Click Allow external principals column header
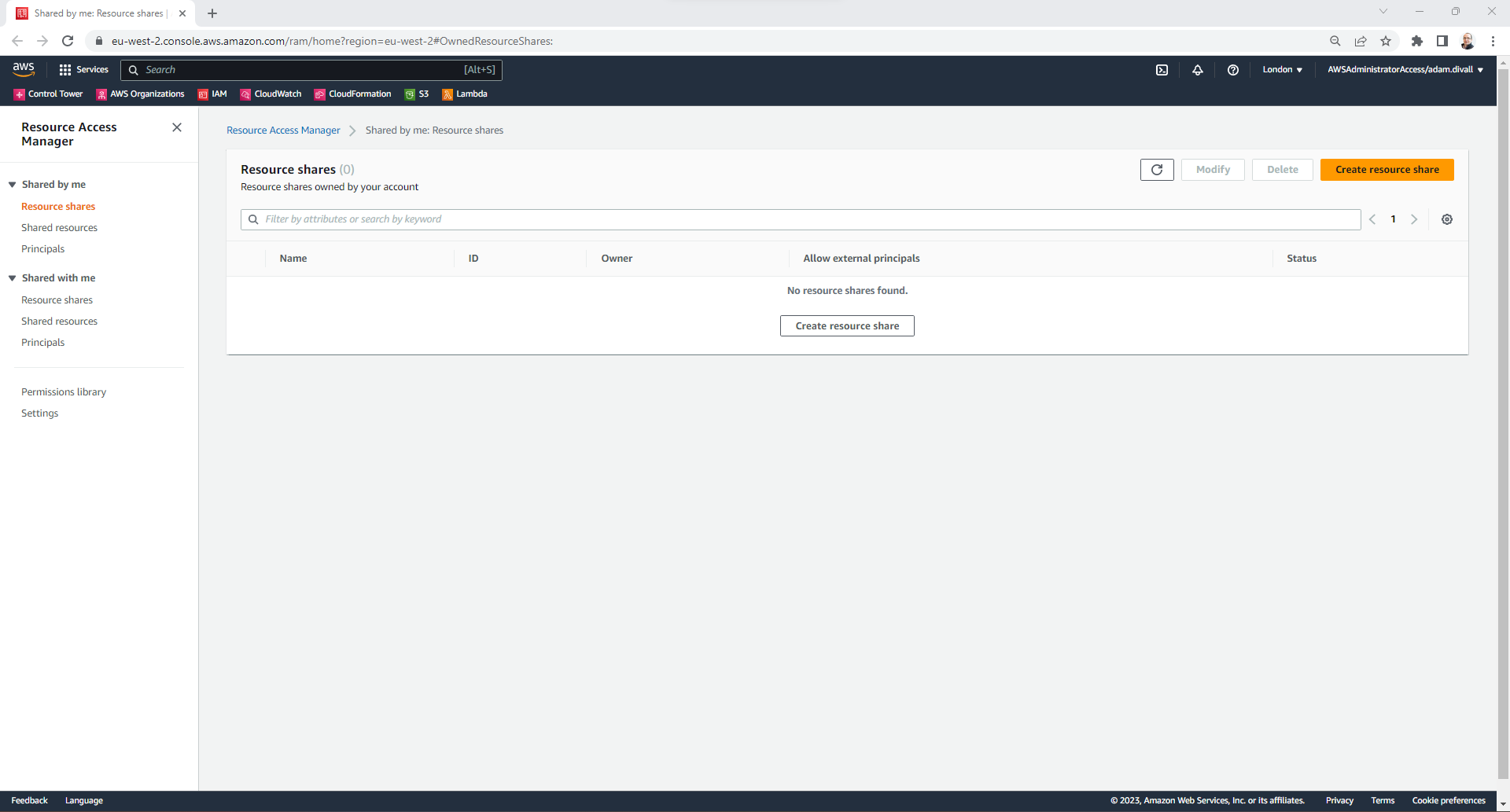This screenshot has width=1510, height=812. [861, 259]
